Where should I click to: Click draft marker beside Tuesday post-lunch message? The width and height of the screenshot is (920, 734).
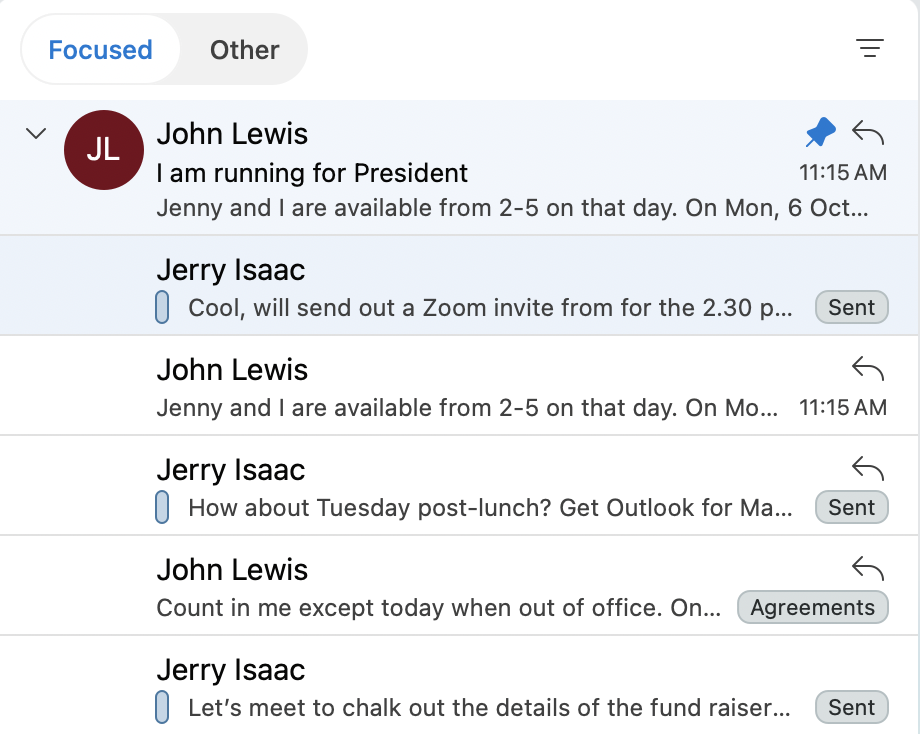(162, 508)
